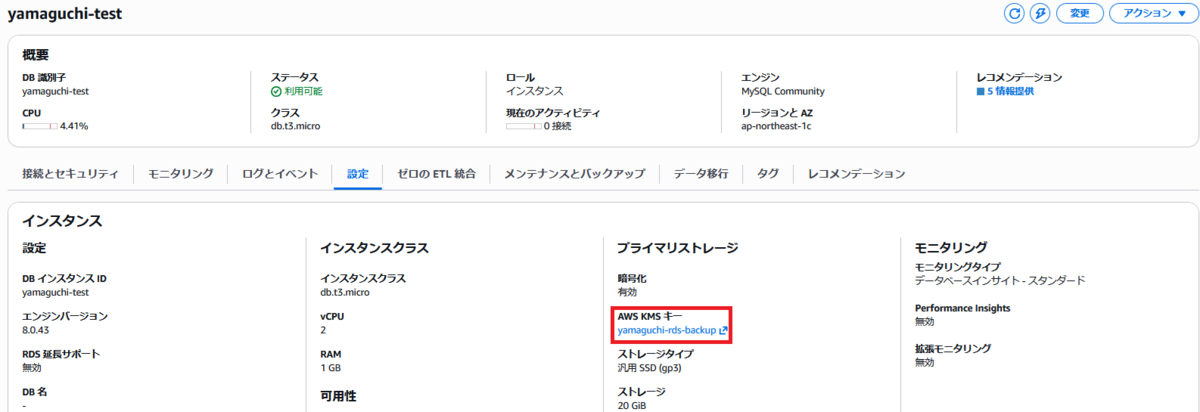Click the 有効 value under 暗号化
1200x412 pixels.
click(x=627, y=292)
